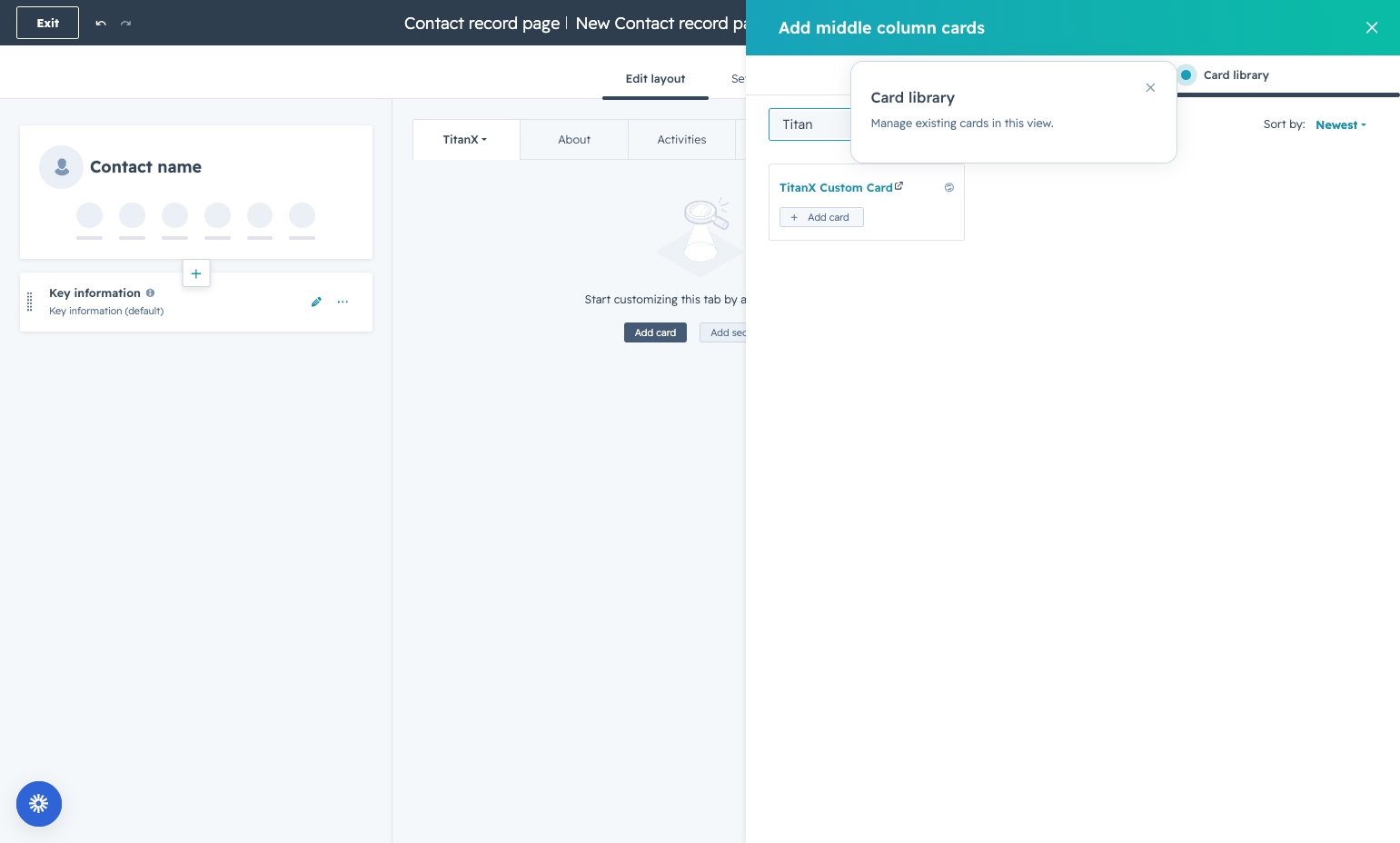Dismiss the Card library tooltip
1400x843 pixels.
pos(1150,88)
